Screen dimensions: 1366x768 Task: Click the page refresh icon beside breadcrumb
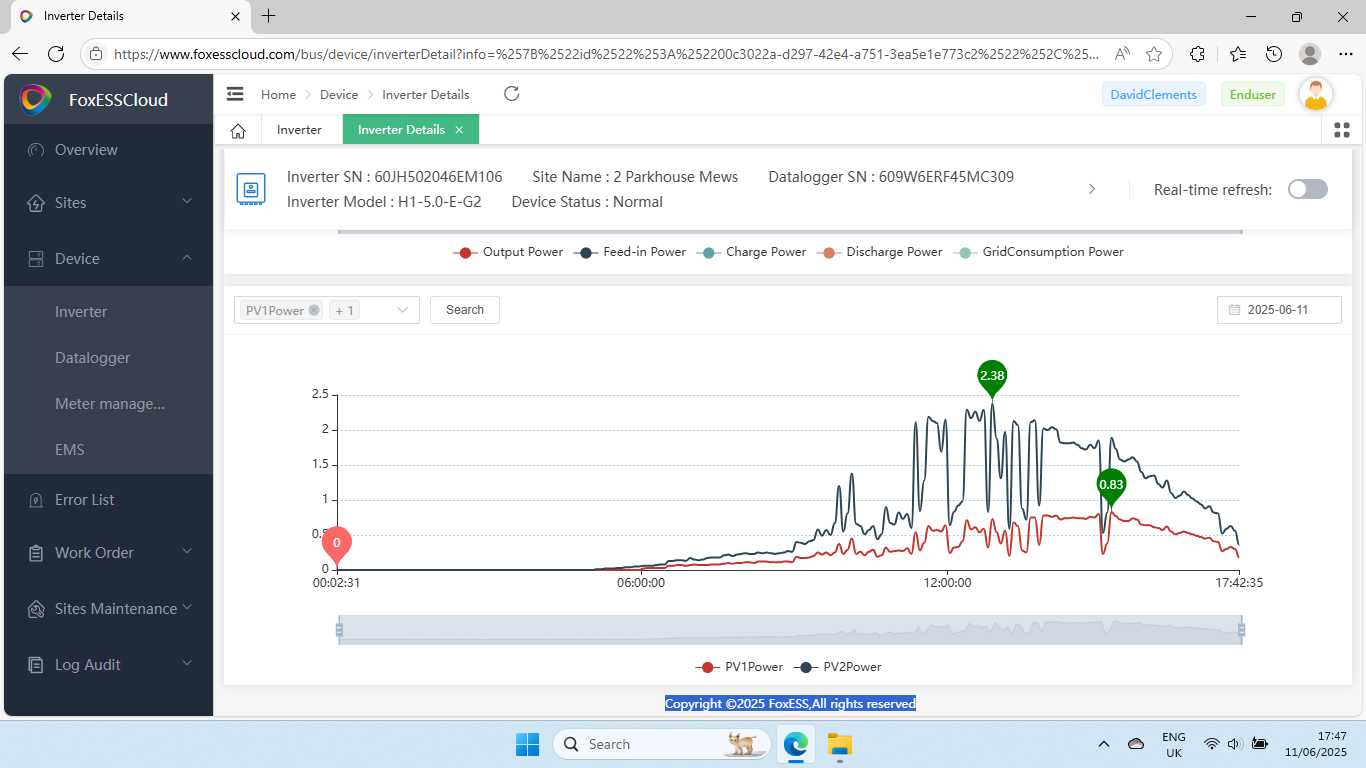tap(511, 94)
